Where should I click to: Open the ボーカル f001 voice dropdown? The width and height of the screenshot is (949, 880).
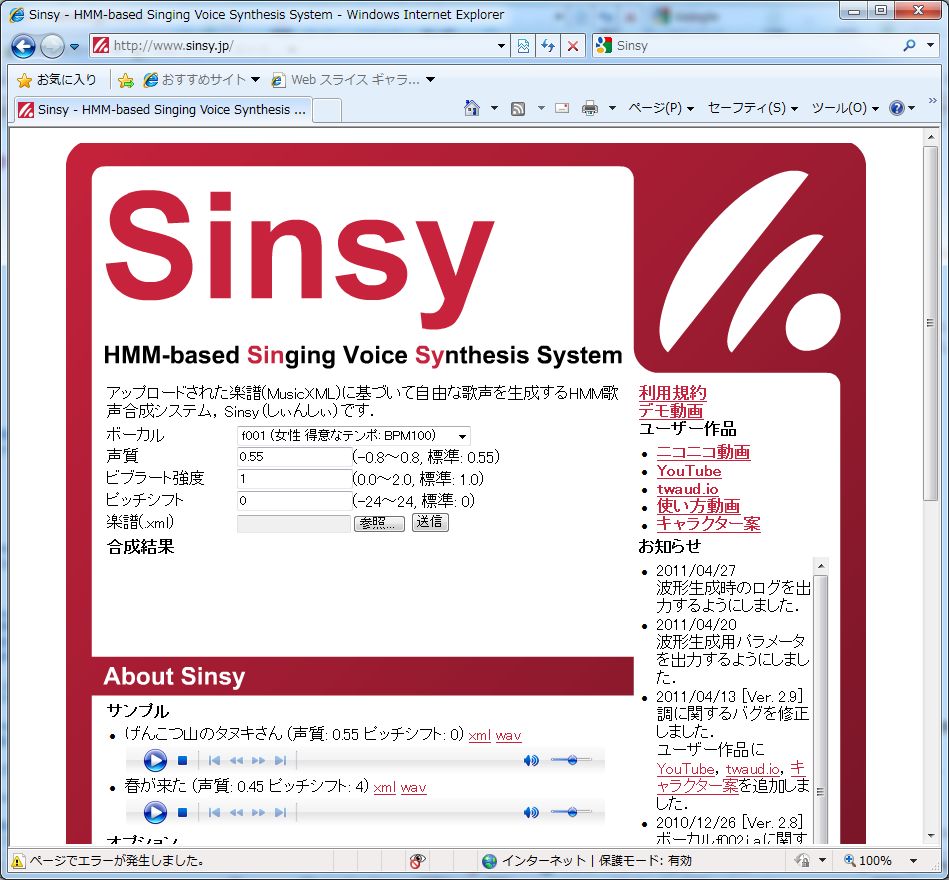(x=353, y=436)
